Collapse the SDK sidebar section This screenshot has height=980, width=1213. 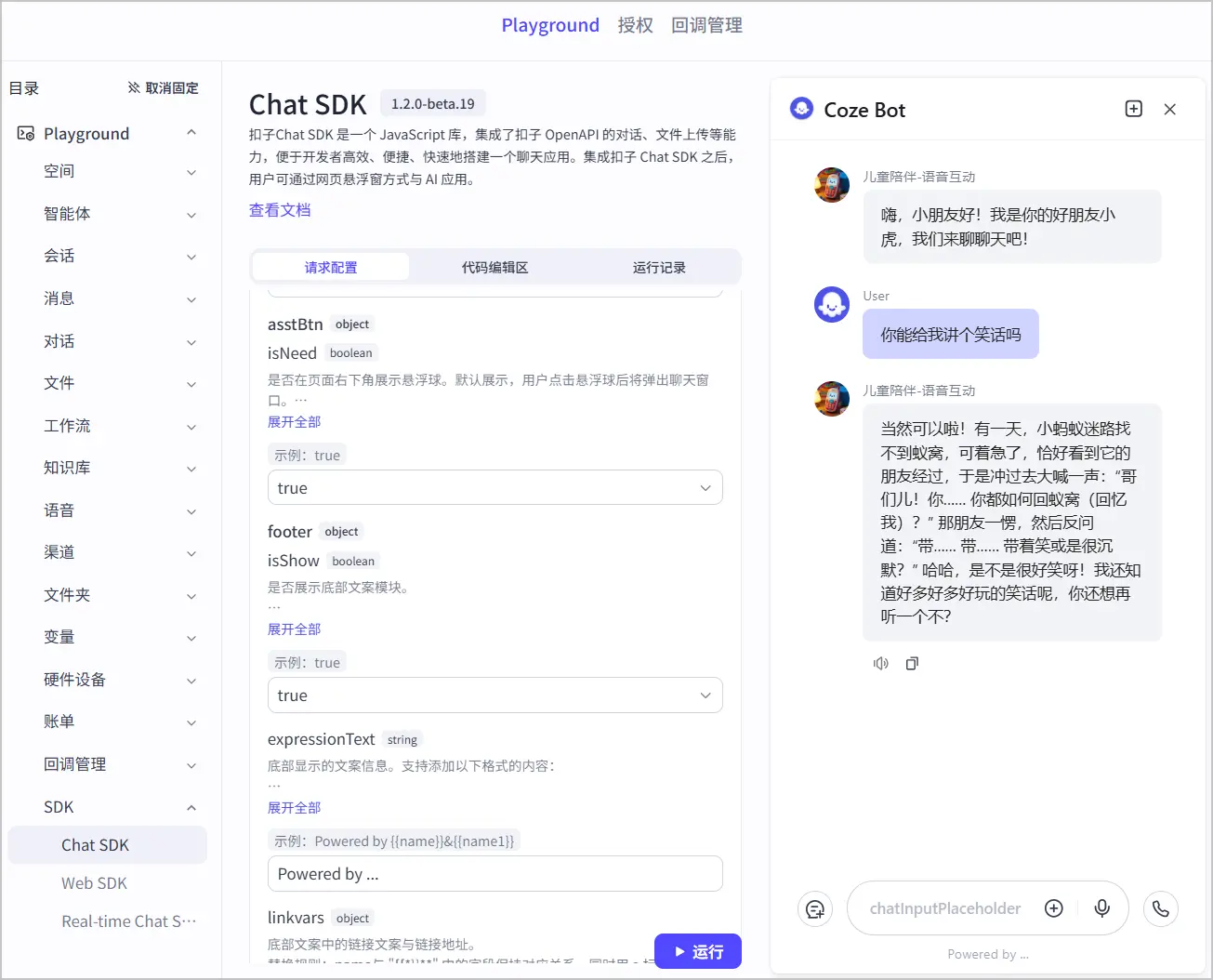[x=191, y=807]
